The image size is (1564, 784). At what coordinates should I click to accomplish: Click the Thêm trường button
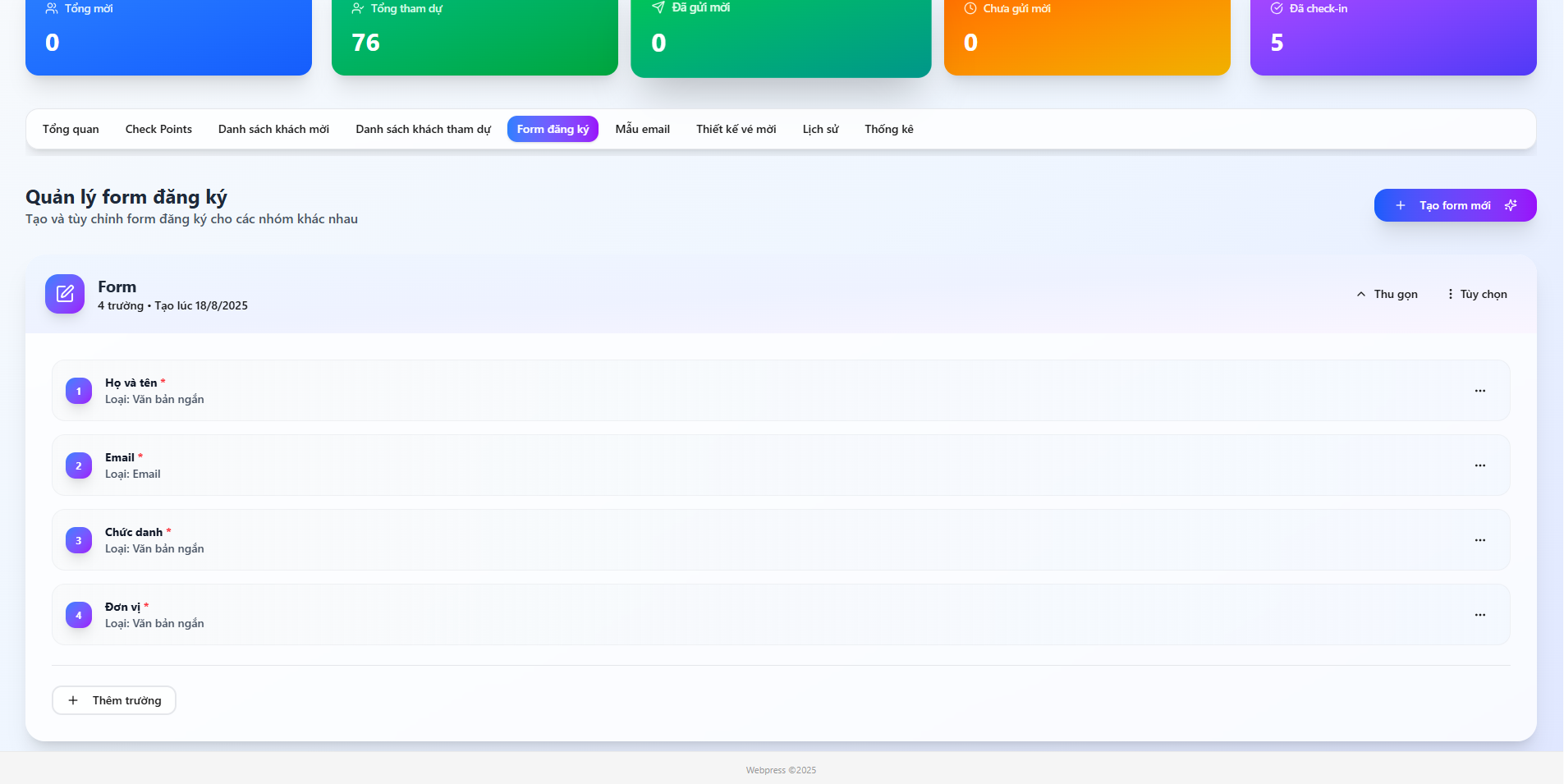point(113,700)
